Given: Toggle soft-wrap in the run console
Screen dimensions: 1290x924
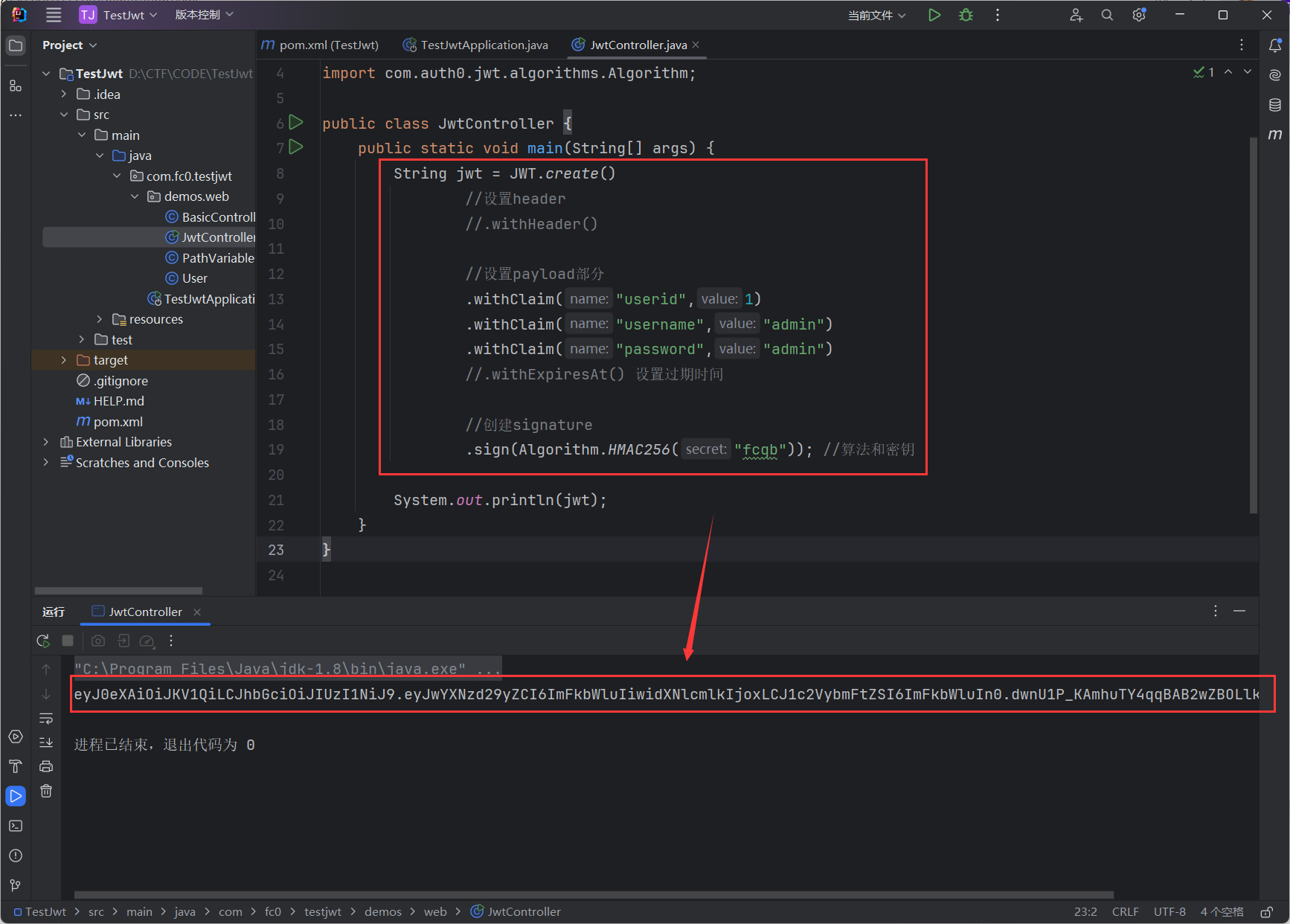Looking at the screenshot, I should pos(46,718).
